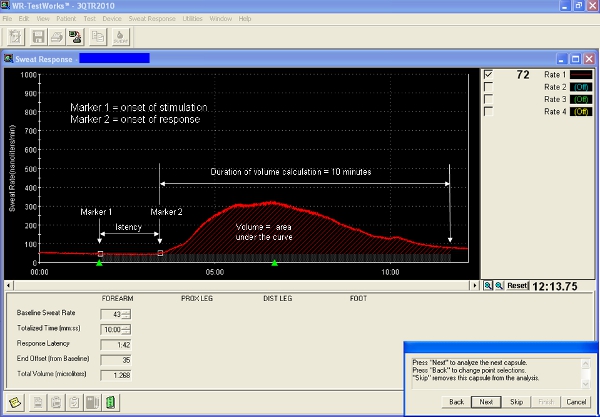Click the zoom out magnifier icon

pos(498,285)
